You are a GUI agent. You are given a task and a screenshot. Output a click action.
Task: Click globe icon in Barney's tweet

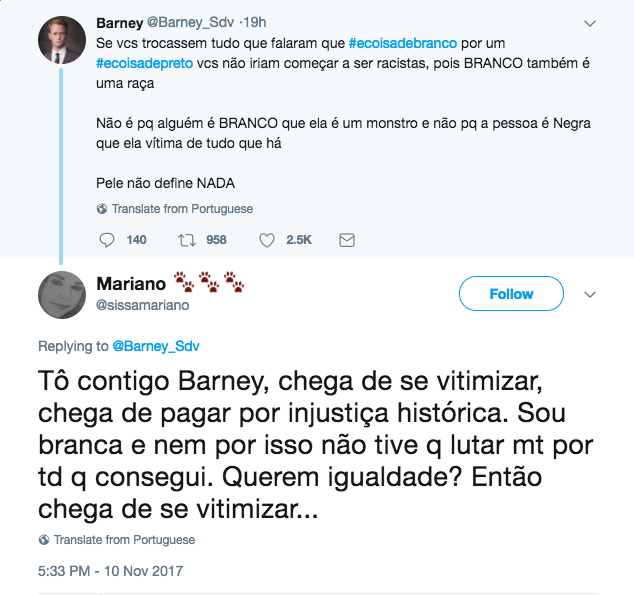[102, 209]
